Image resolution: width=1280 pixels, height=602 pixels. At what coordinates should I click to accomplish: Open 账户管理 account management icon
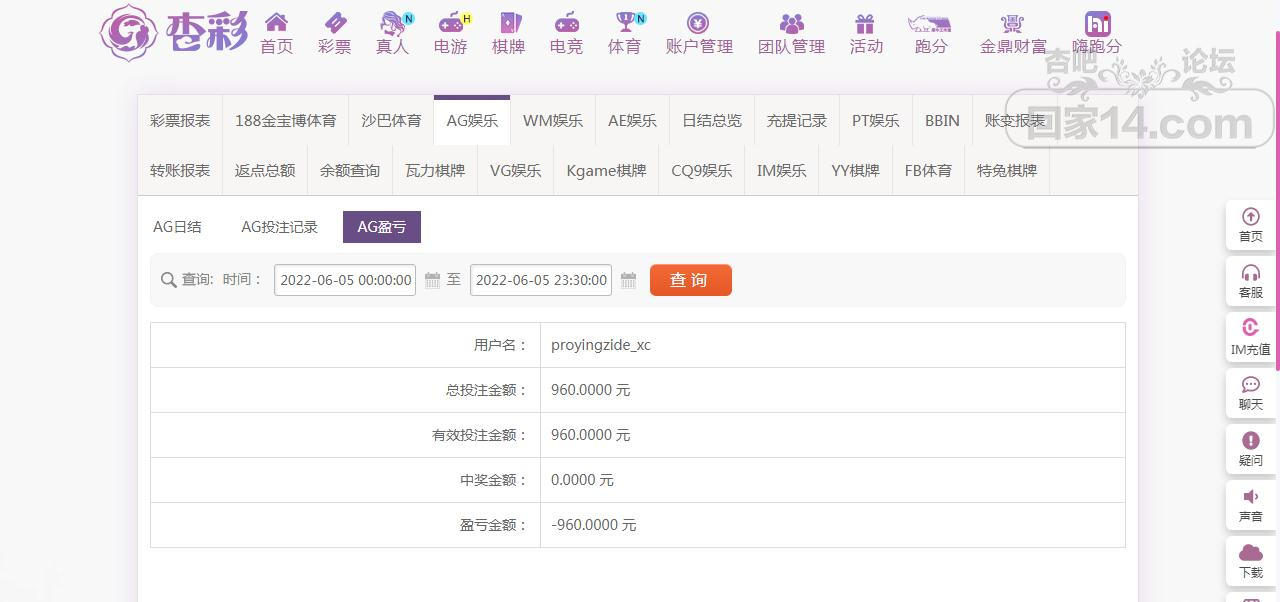point(698,23)
